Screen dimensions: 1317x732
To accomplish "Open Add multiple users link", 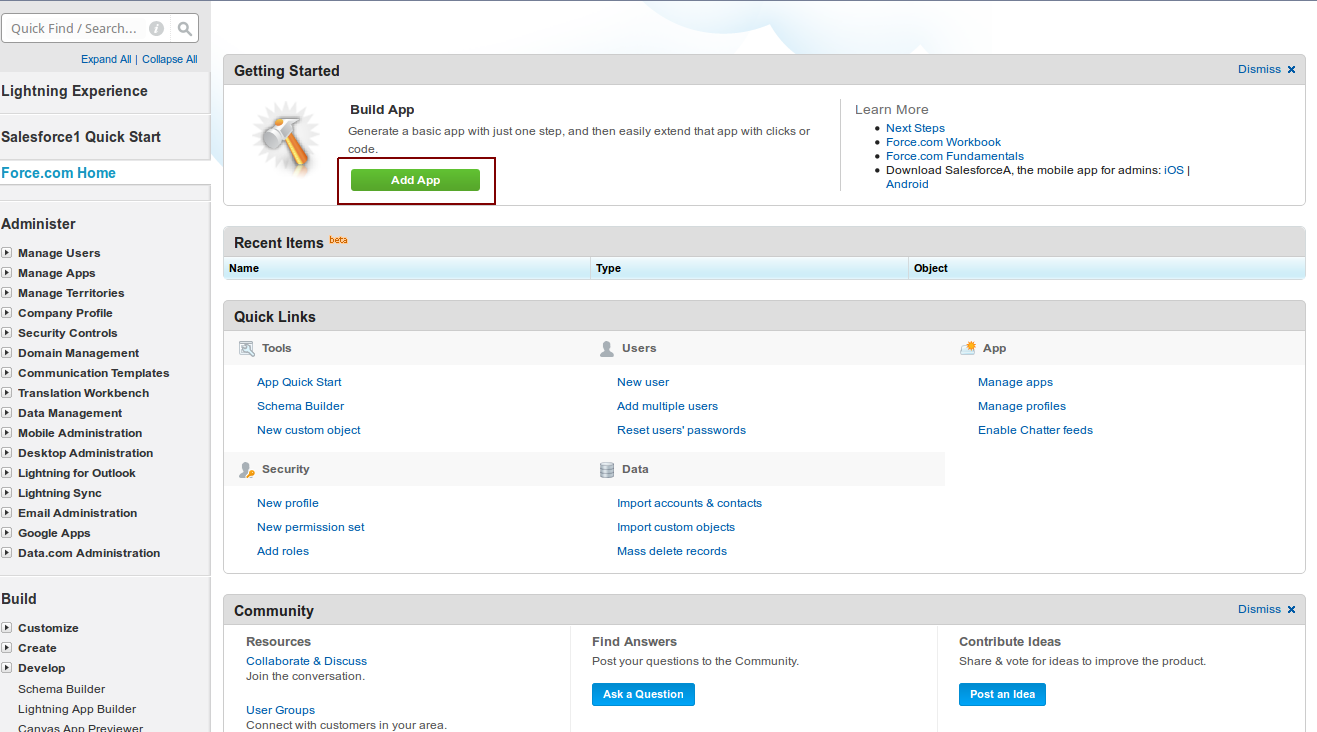I will click(667, 406).
